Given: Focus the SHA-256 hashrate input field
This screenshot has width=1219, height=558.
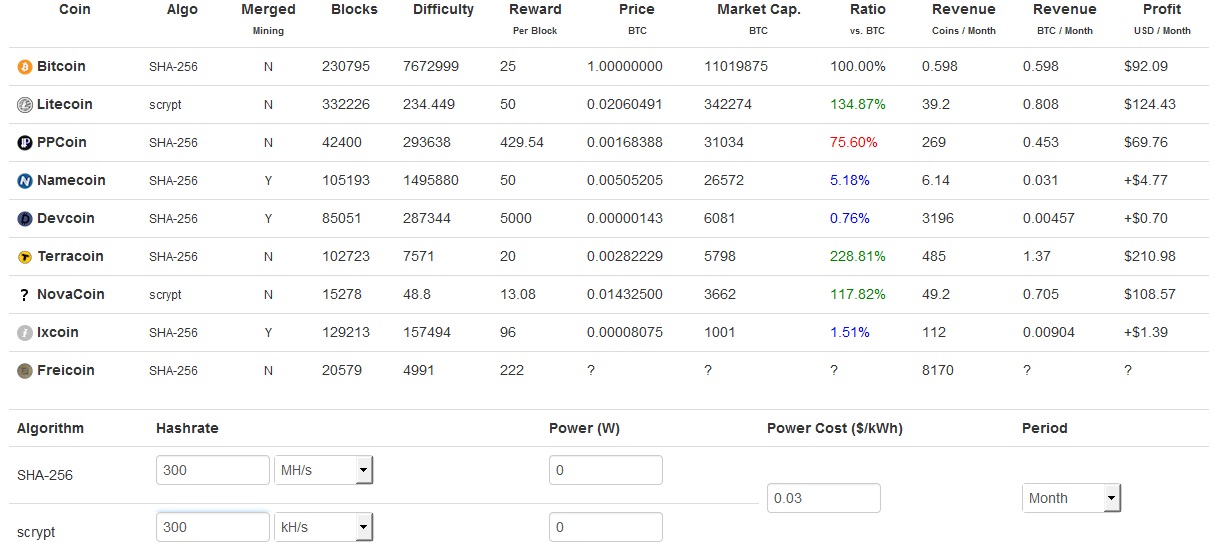Looking at the screenshot, I should [213, 470].
